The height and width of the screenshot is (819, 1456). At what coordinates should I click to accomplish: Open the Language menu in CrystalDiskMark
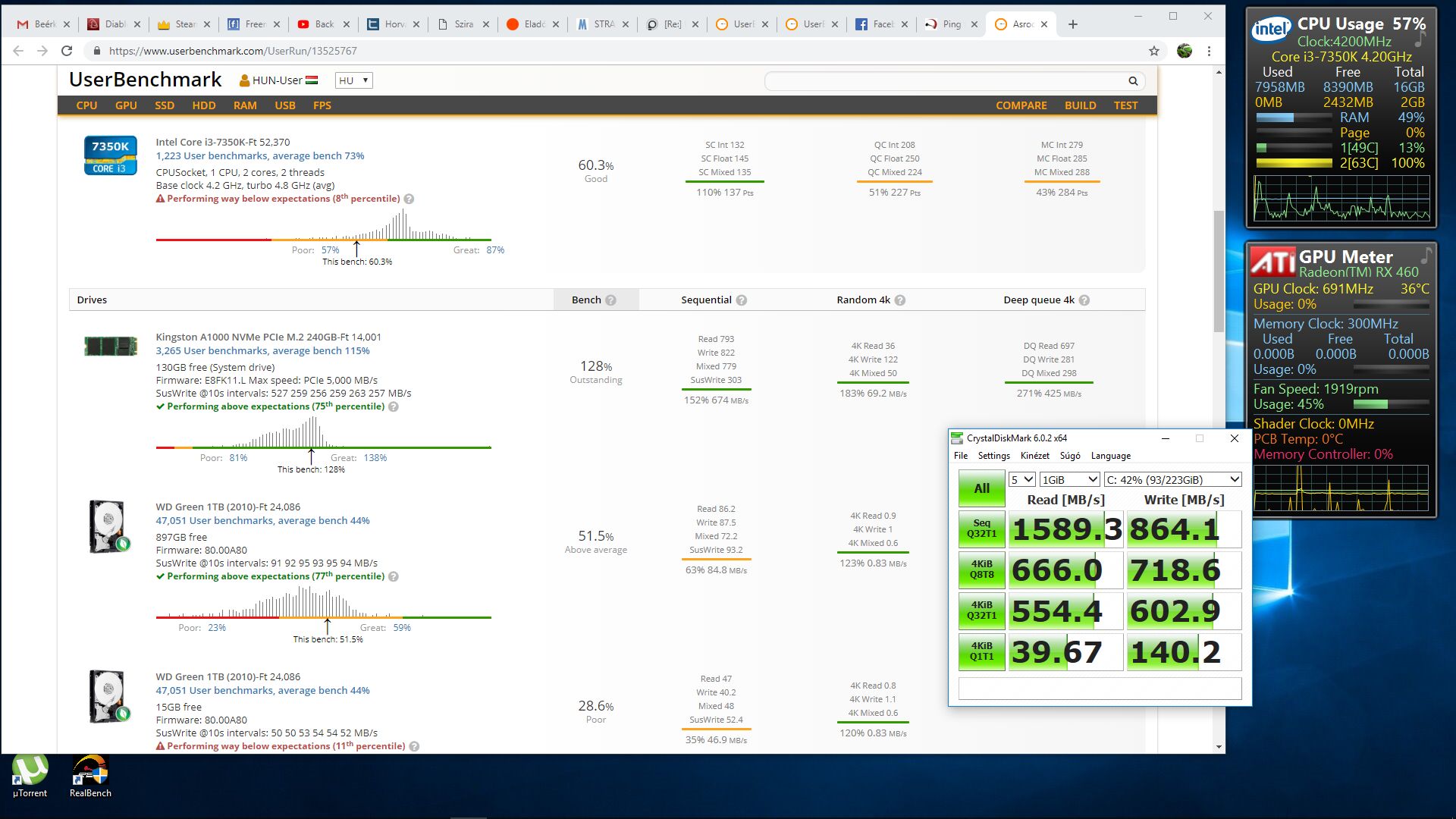1110,456
